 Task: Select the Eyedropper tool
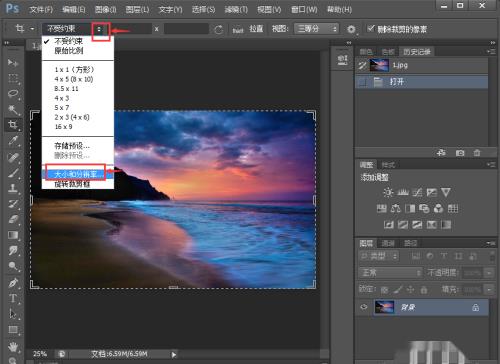pyautogui.click(x=13, y=141)
